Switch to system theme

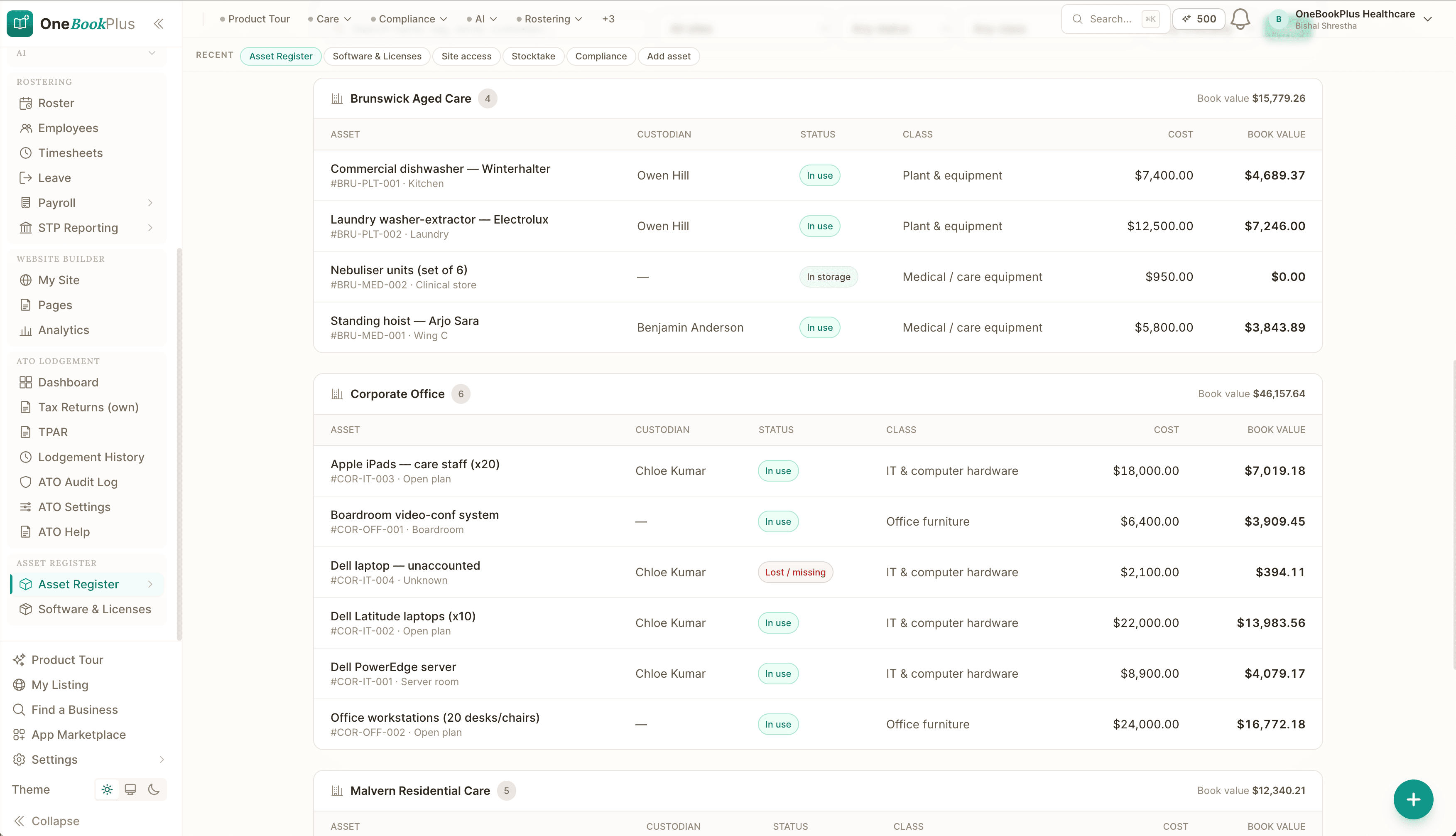click(130, 789)
